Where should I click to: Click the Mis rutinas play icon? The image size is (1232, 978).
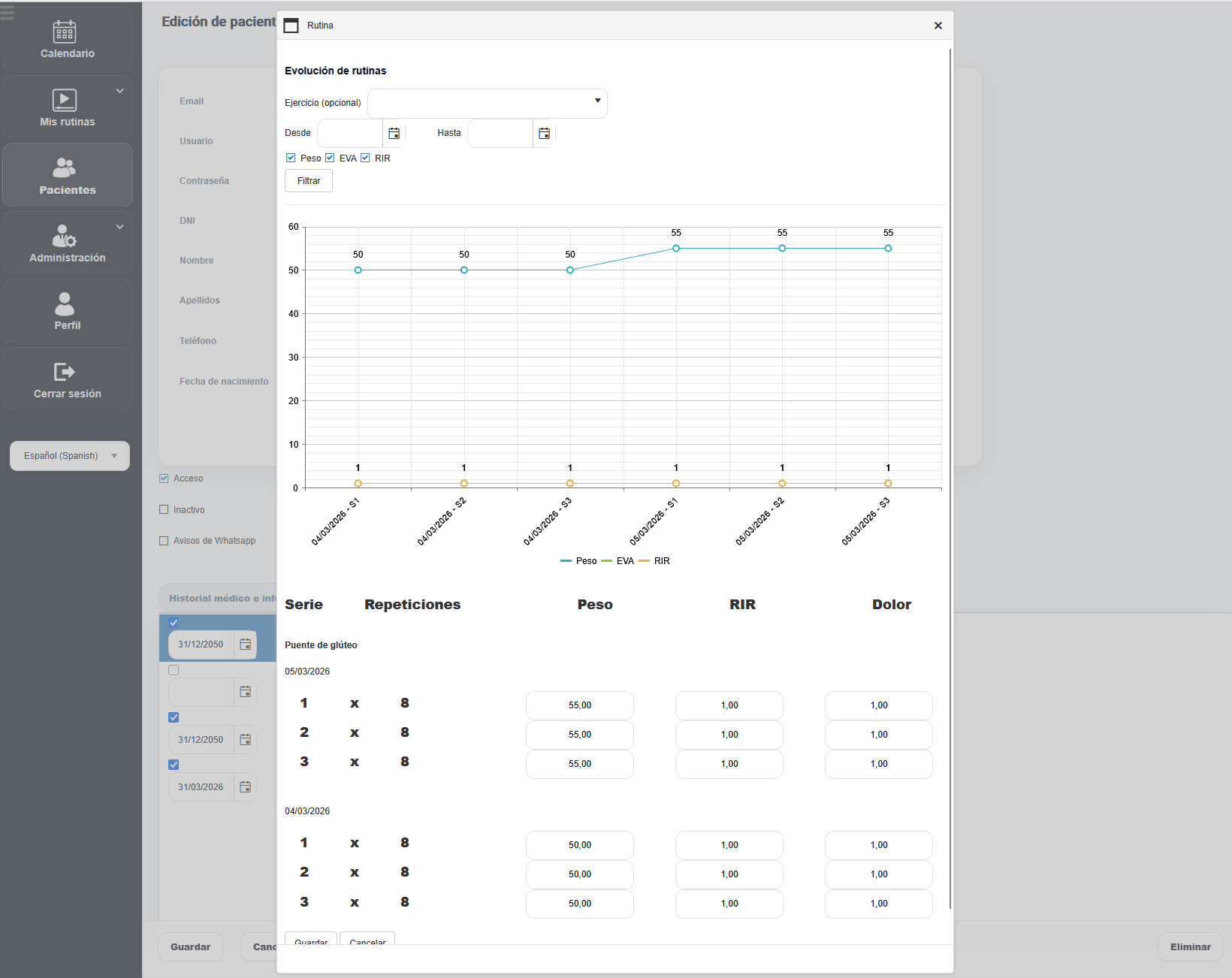(65, 100)
